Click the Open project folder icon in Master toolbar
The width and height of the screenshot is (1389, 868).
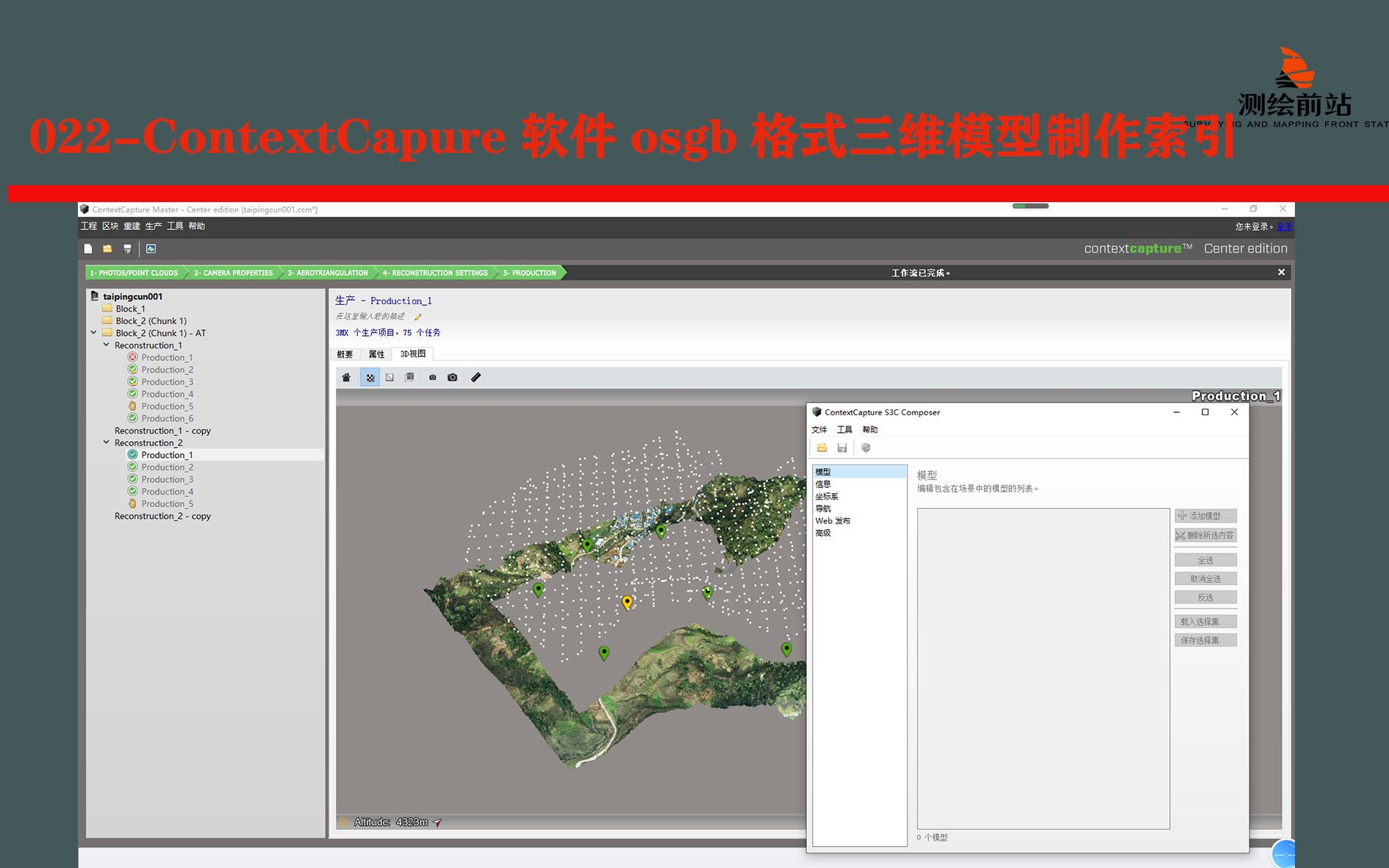(107, 249)
